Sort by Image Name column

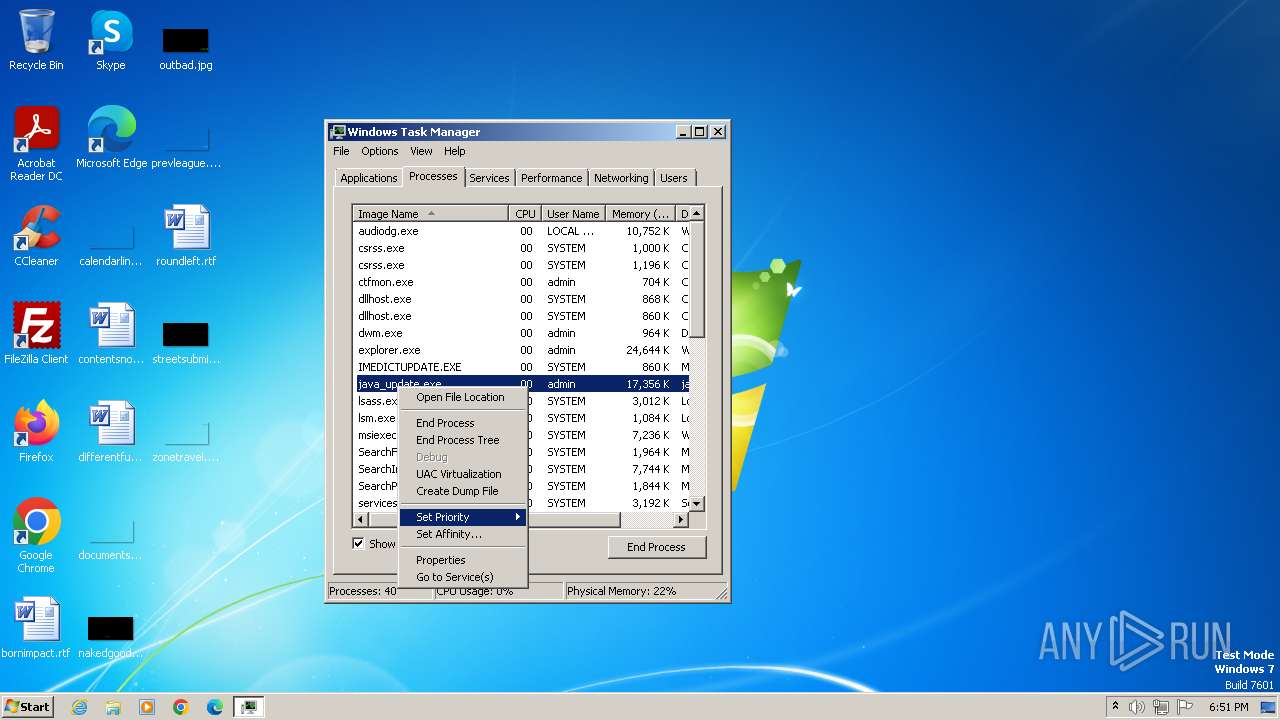431,214
